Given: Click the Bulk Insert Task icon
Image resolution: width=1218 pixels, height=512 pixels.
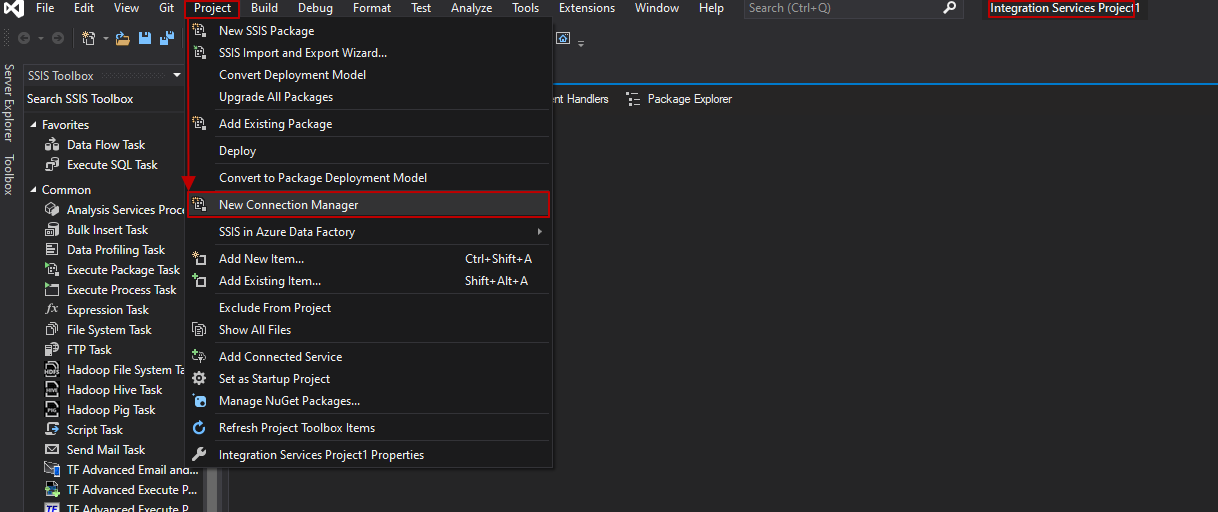Looking at the screenshot, I should 52,230.
